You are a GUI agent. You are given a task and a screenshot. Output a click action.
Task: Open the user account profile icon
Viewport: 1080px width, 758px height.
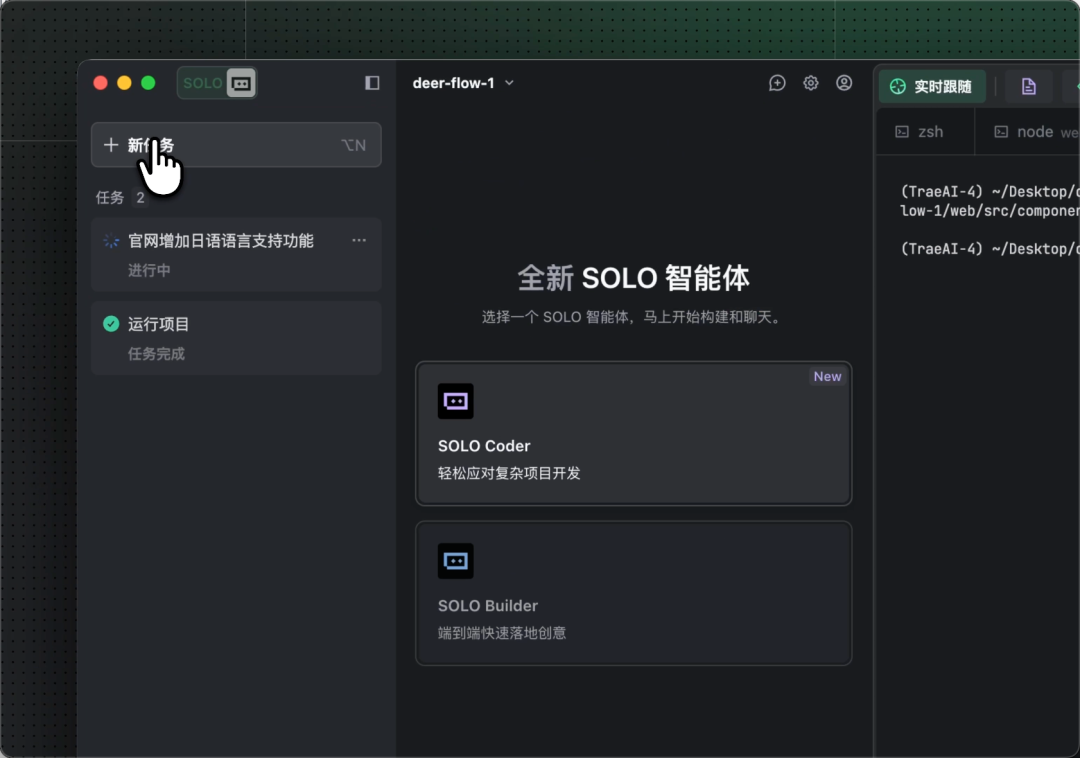pyautogui.click(x=844, y=83)
